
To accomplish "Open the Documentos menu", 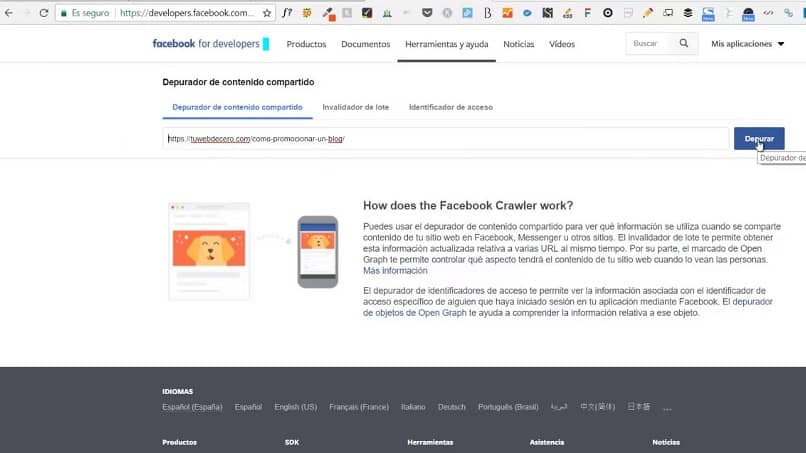I will tap(365, 44).
